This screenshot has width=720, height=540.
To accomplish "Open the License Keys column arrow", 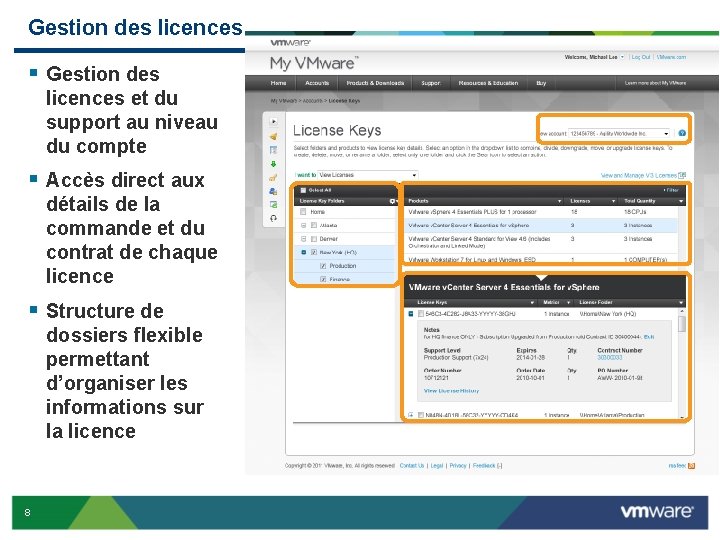I will (532, 303).
